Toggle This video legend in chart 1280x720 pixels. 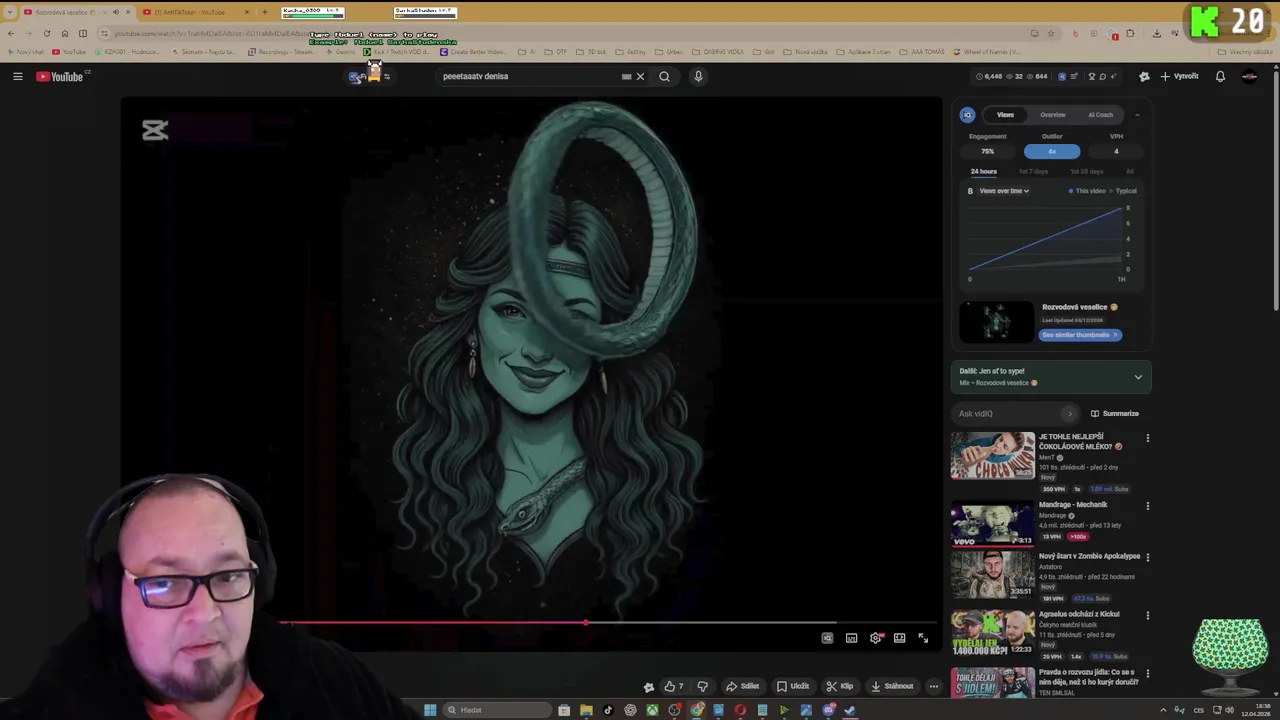point(1087,191)
